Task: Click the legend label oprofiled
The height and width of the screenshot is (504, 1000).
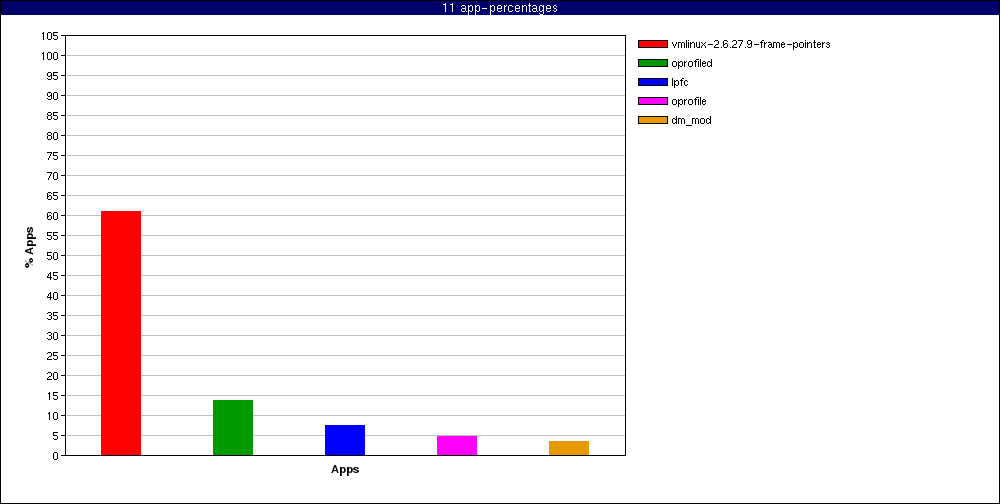Action: (x=692, y=63)
